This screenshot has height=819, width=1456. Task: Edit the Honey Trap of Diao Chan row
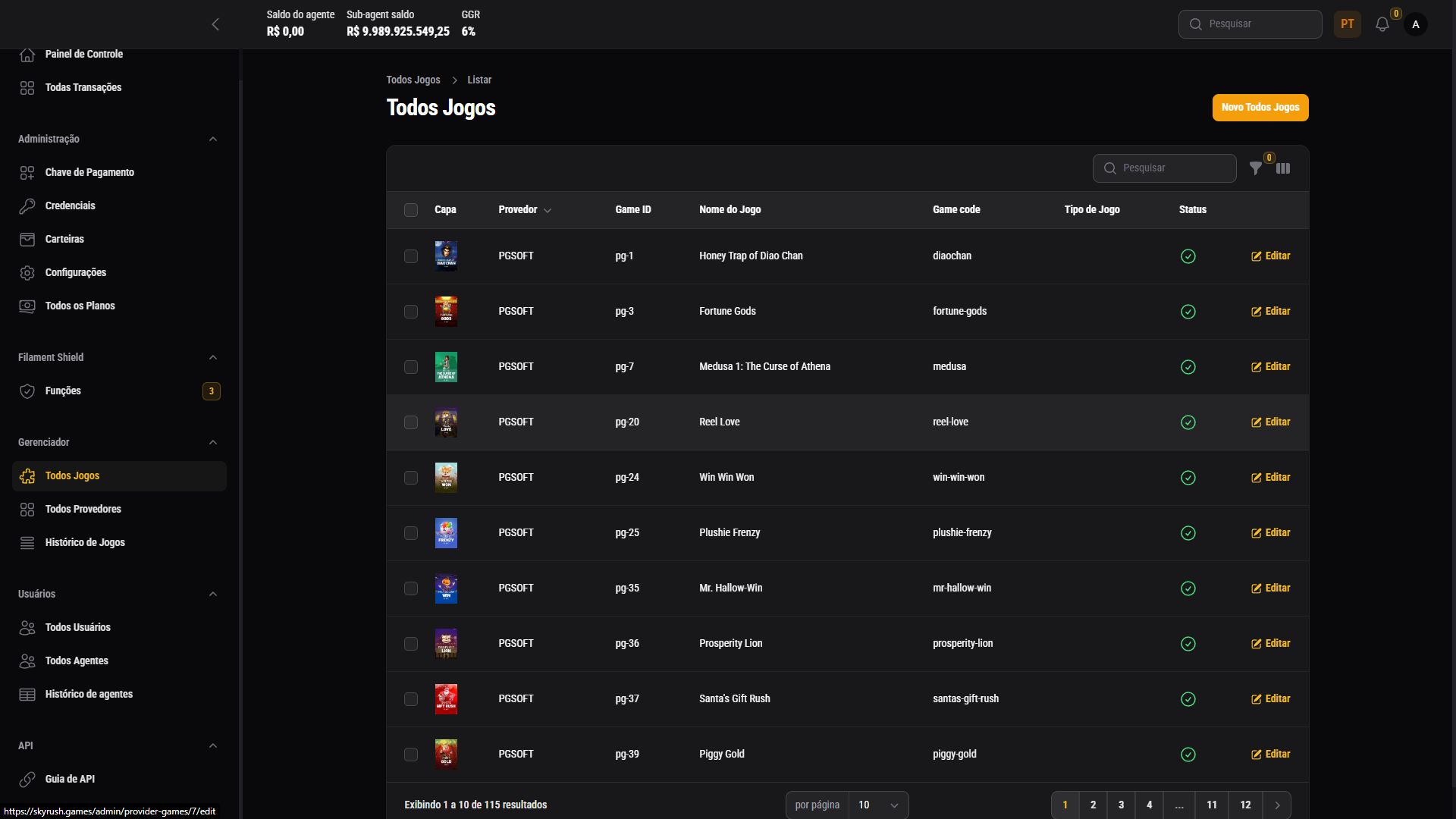pos(1270,256)
